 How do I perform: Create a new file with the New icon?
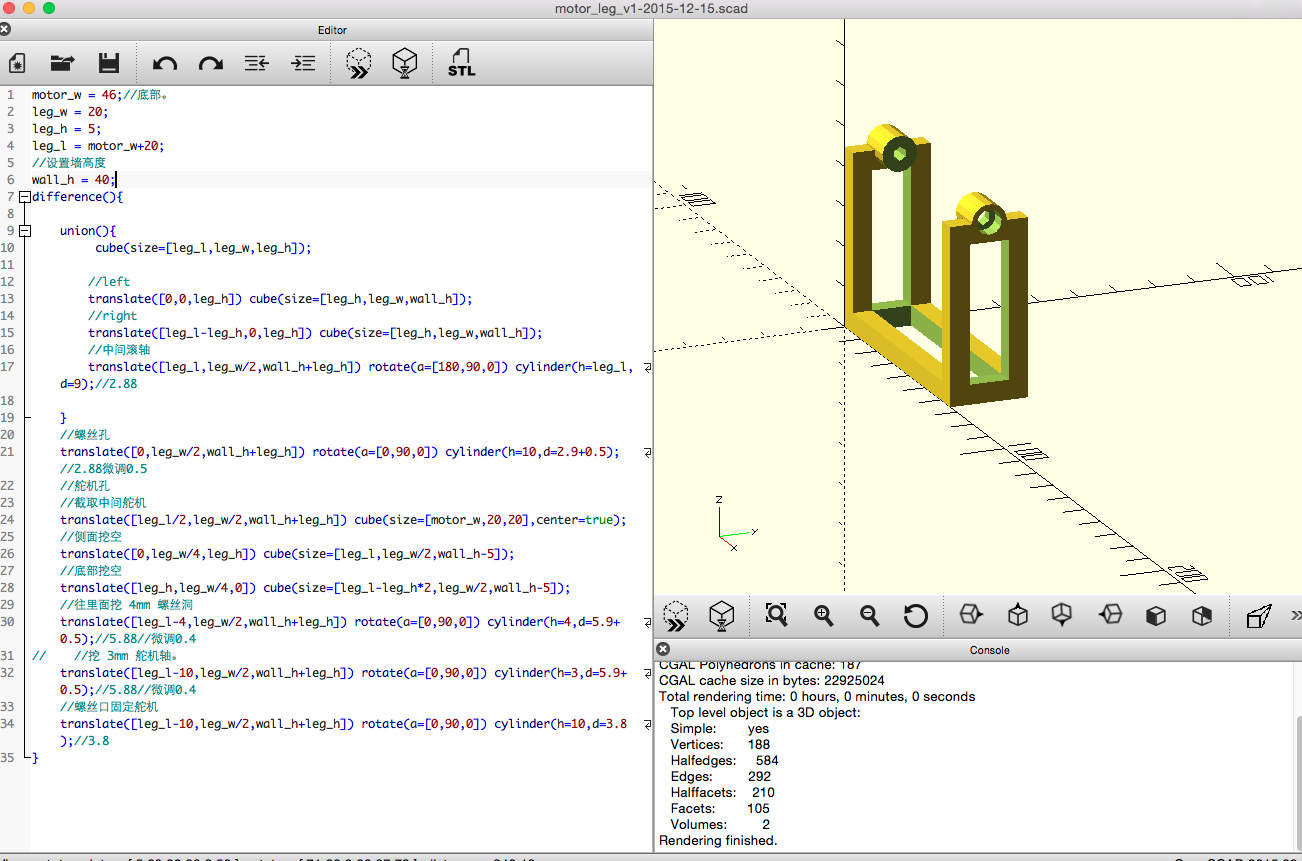tap(17, 63)
